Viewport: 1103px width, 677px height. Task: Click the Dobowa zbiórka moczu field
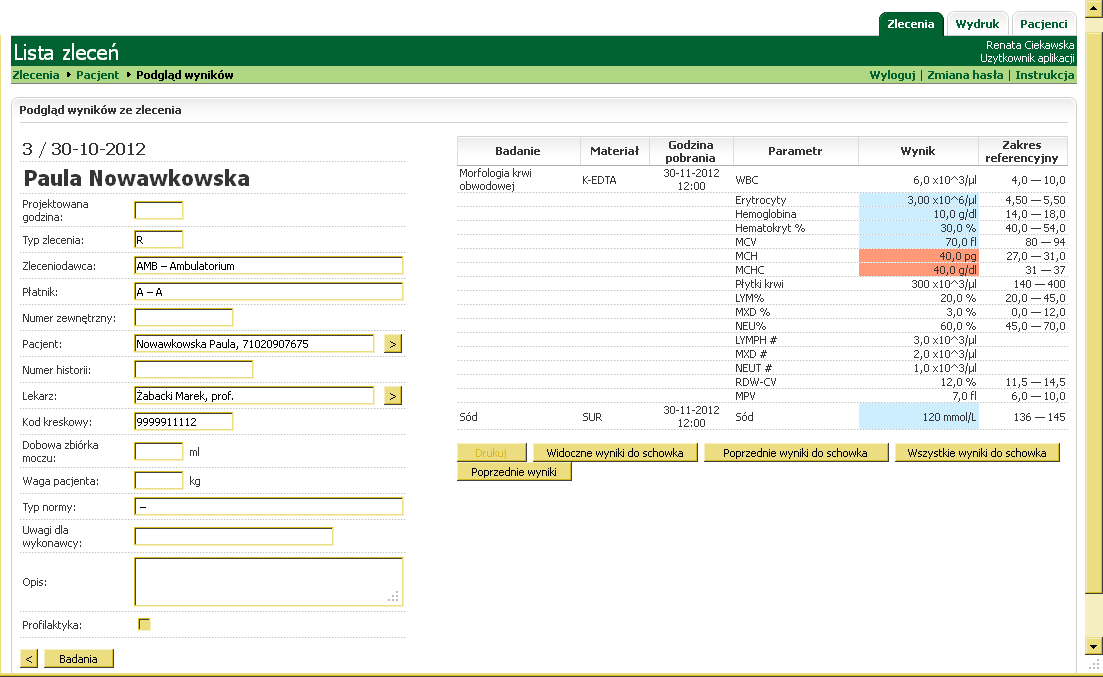[159, 452]
